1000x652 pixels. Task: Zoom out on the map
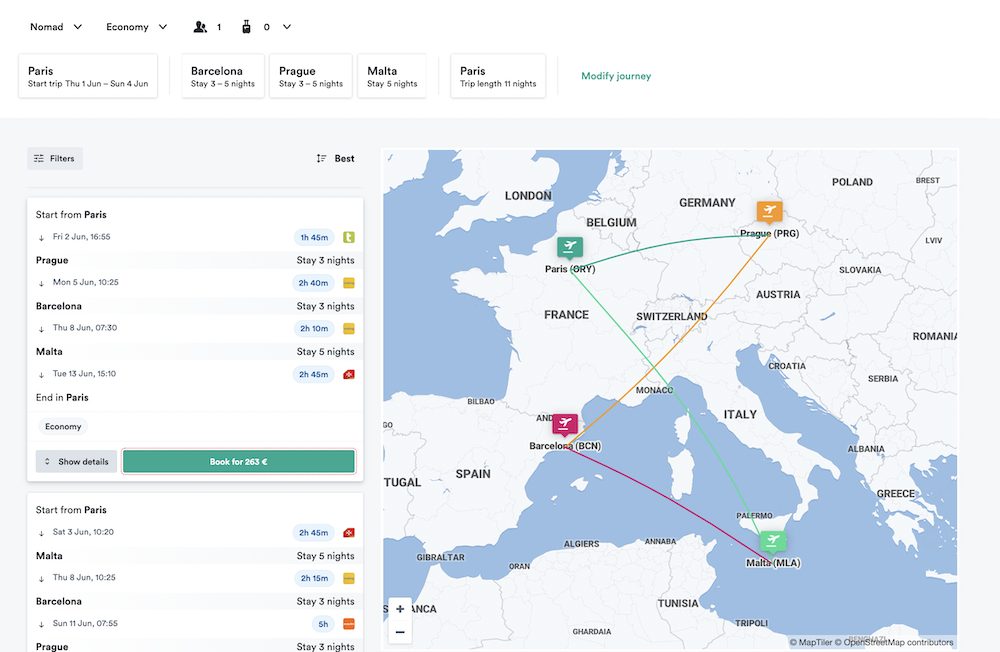coord(400,632)
